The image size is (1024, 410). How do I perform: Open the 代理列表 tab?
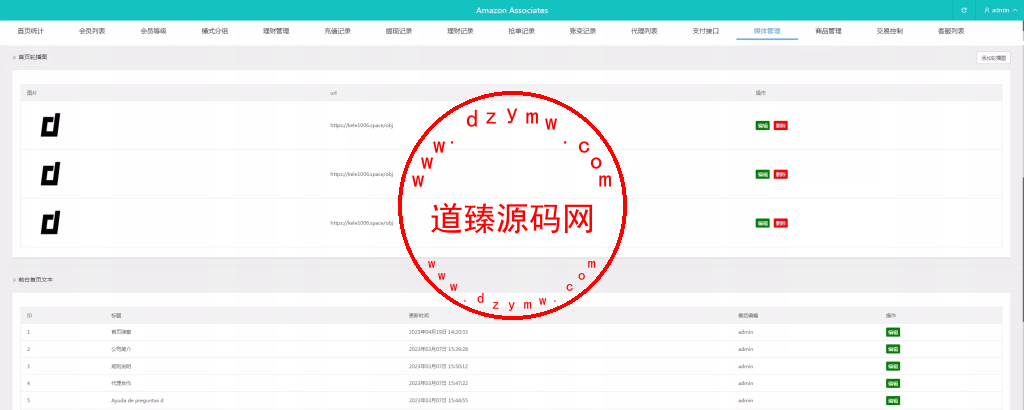(x=644, y=31)
